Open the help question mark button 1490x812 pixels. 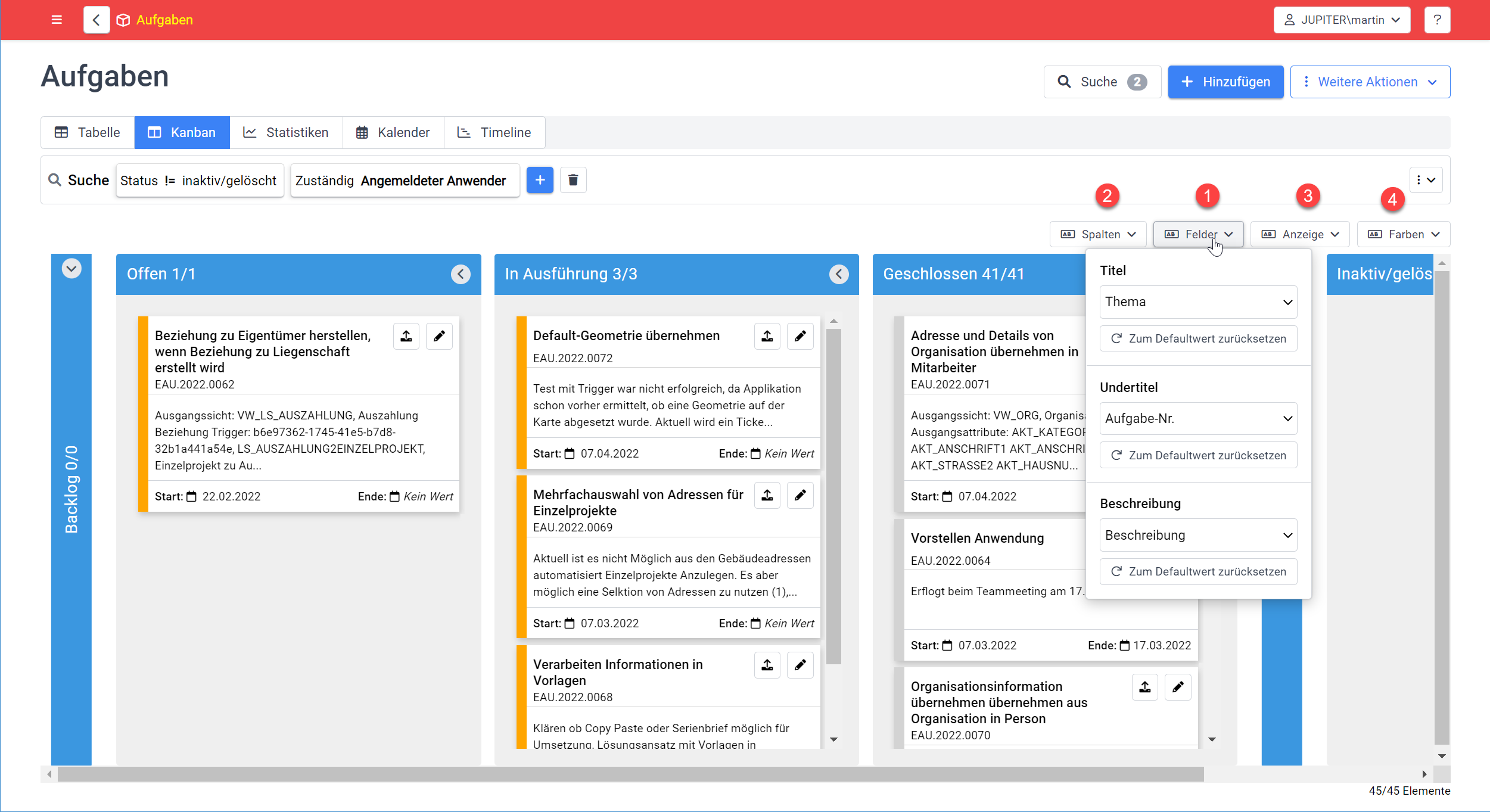click(1437, 20)
